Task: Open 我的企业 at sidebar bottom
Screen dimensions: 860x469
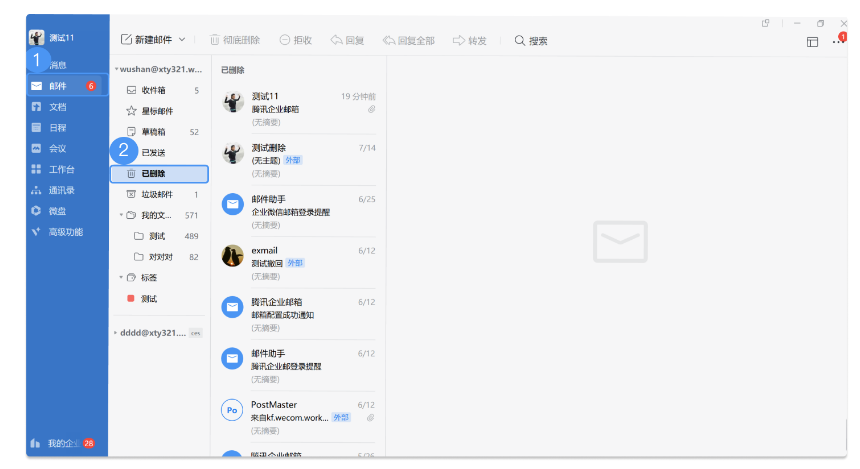Action: point(62,443)
